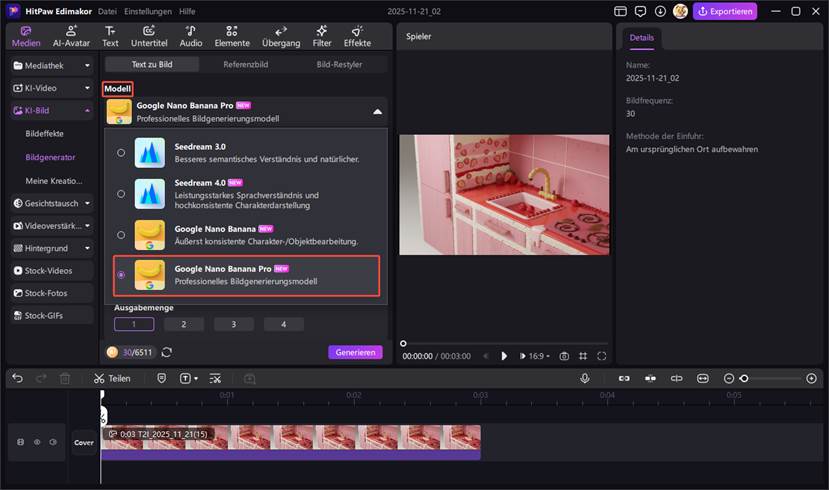
Task: Refresh the credits counter icon
Action: 167,352
